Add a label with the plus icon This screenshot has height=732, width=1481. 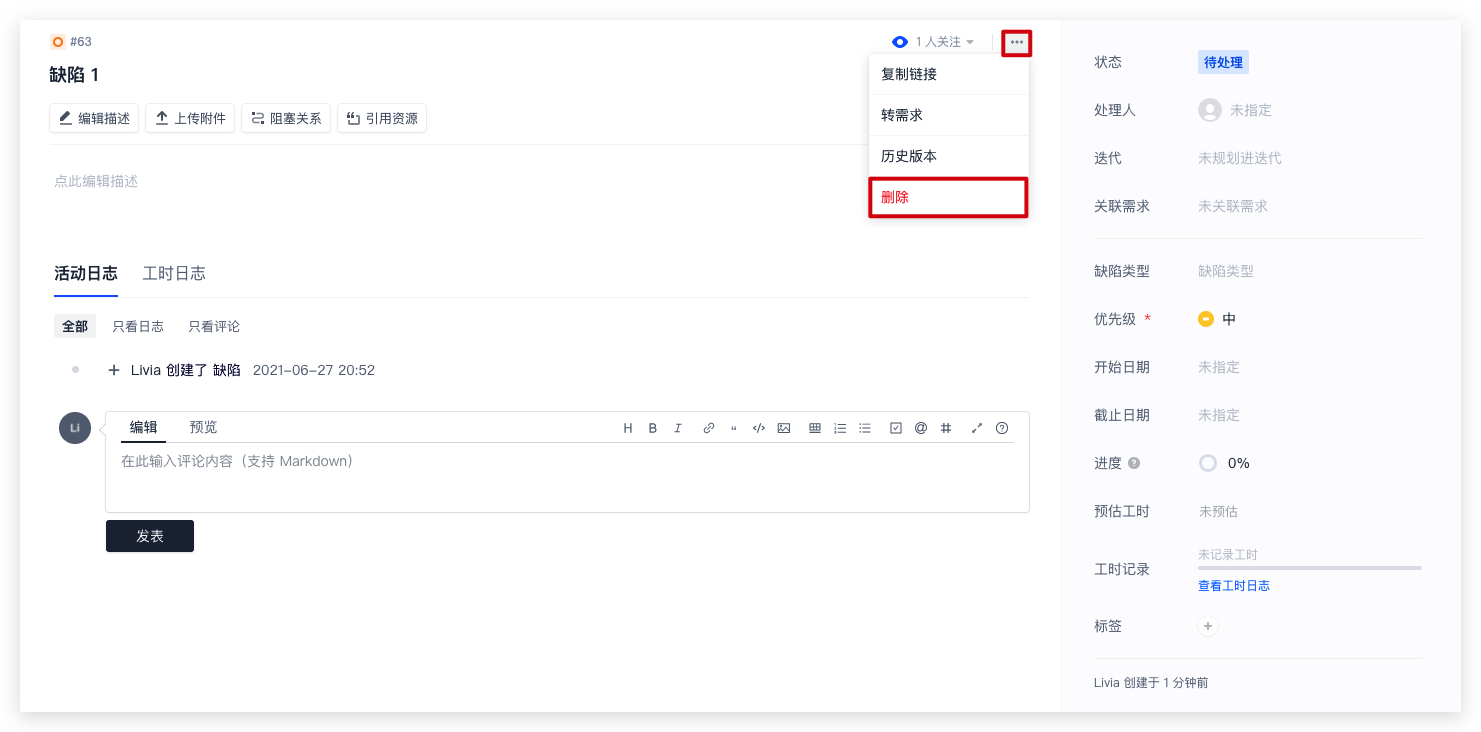coord(1208,626)
